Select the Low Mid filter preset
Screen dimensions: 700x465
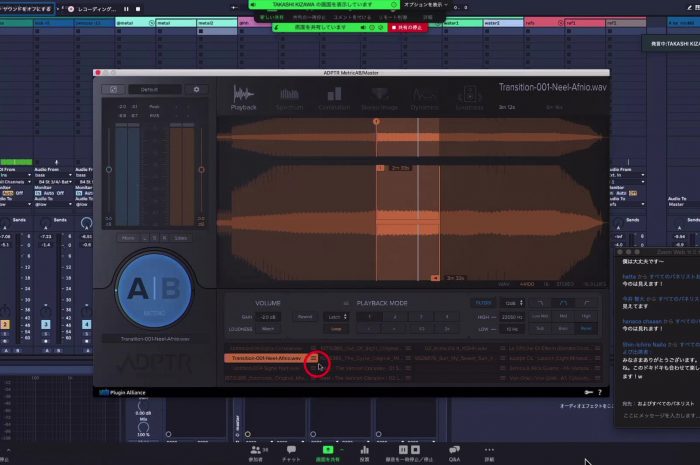click(540, 316)
